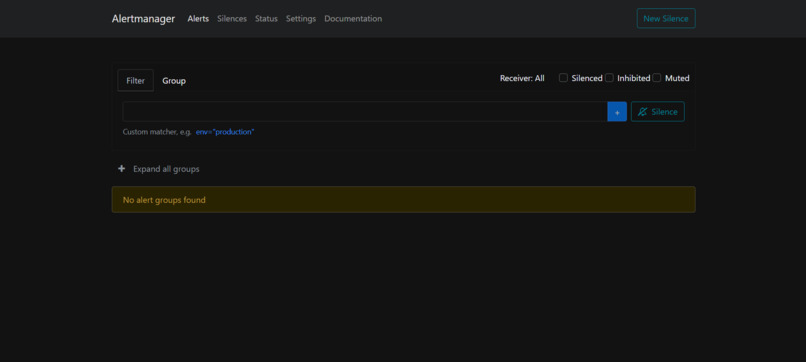This screenshot has height=362, width=806.
Task: Click the plus icon beside Expand all groups
Action: click(121, 169)
